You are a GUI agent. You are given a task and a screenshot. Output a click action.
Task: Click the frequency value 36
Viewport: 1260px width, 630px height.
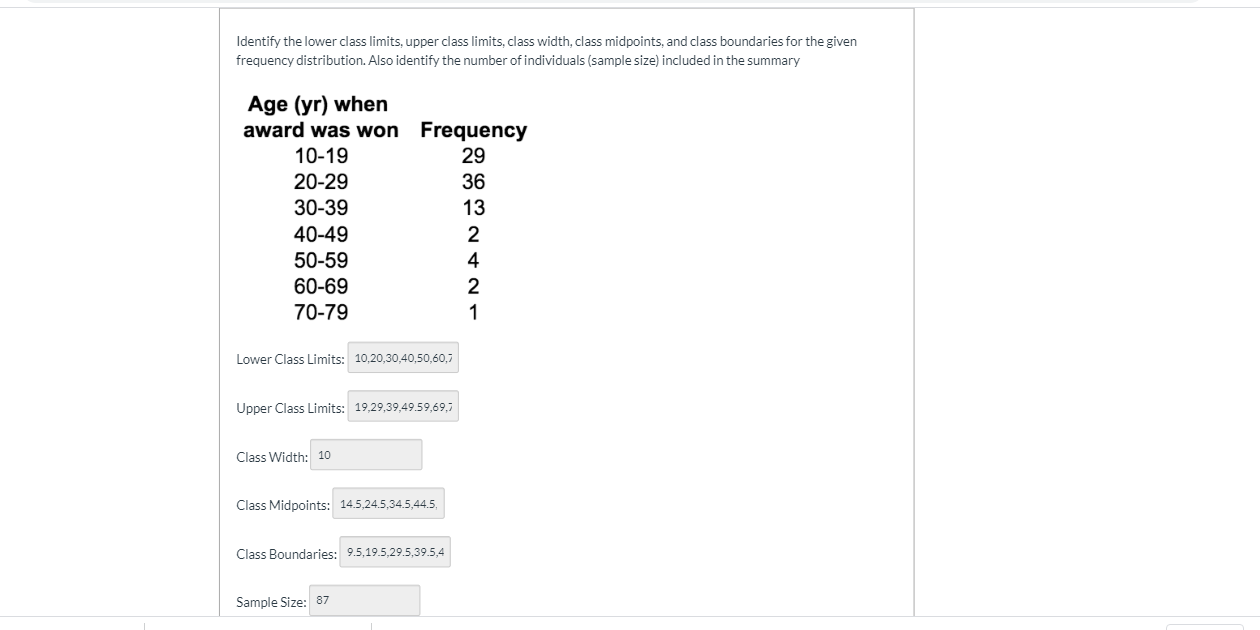click(x=472, y=181)
